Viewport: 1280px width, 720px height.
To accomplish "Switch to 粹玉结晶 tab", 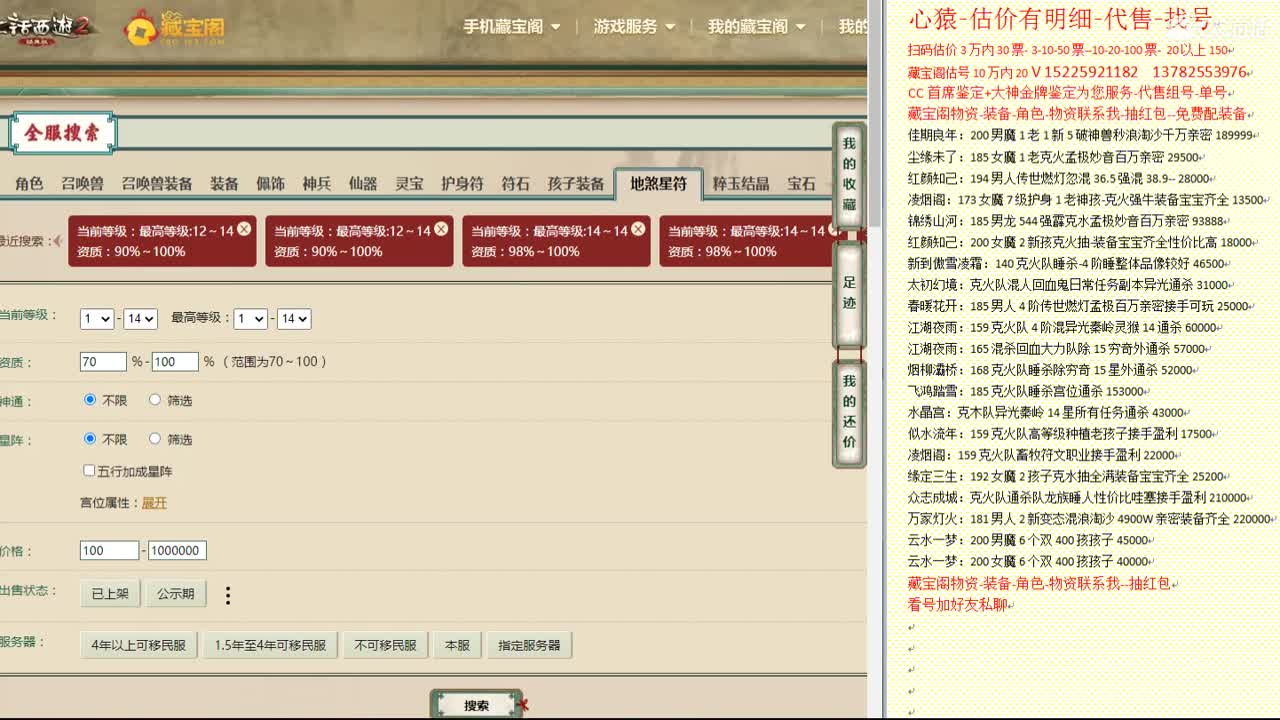I will pos(741,183).
